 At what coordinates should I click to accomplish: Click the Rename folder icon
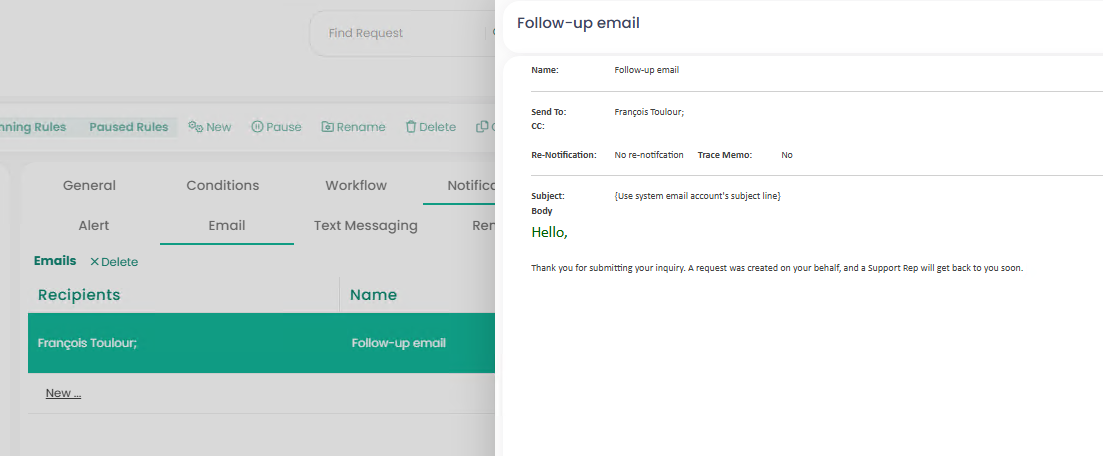[328, 127]
